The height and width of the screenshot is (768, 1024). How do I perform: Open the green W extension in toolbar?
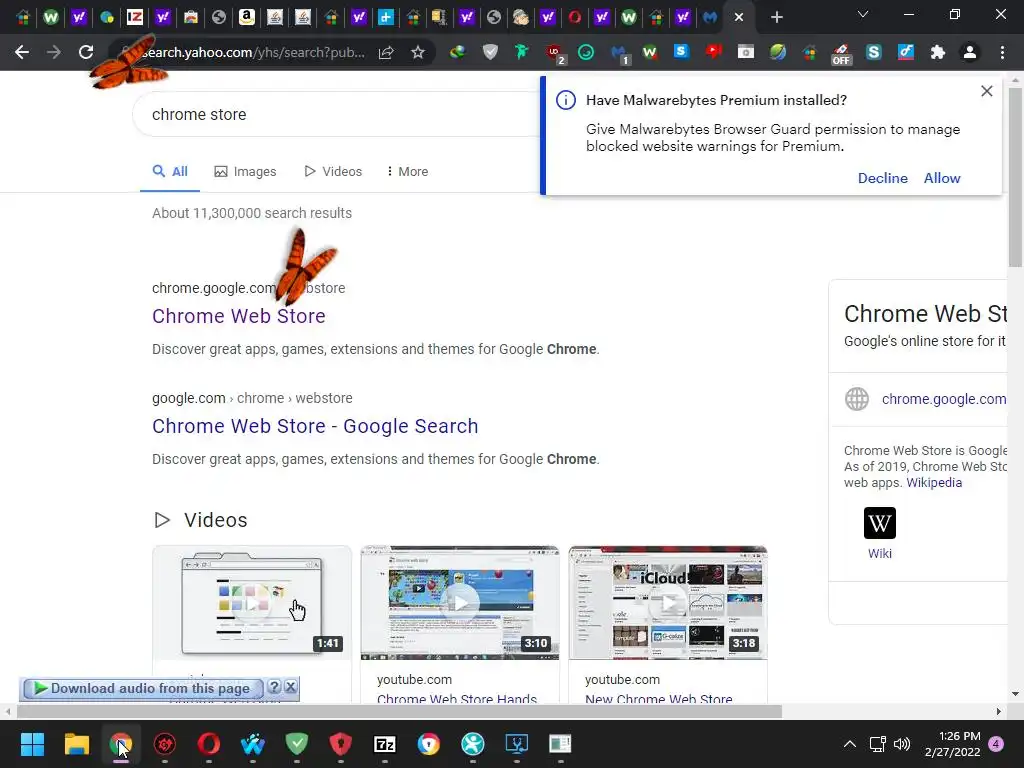(650, 52)
